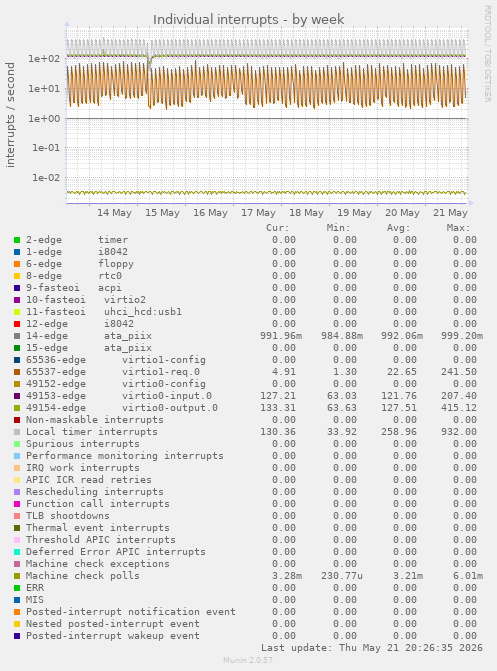Click the orange floppy legend swatch
Screen dimensions: 497x671
pyautogui.click(x=17, y=264)
